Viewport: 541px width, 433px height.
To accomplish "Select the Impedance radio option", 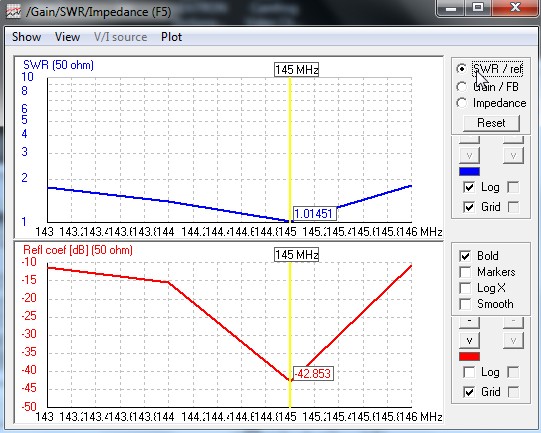I will pyautogui.click(x=461, y=103).
